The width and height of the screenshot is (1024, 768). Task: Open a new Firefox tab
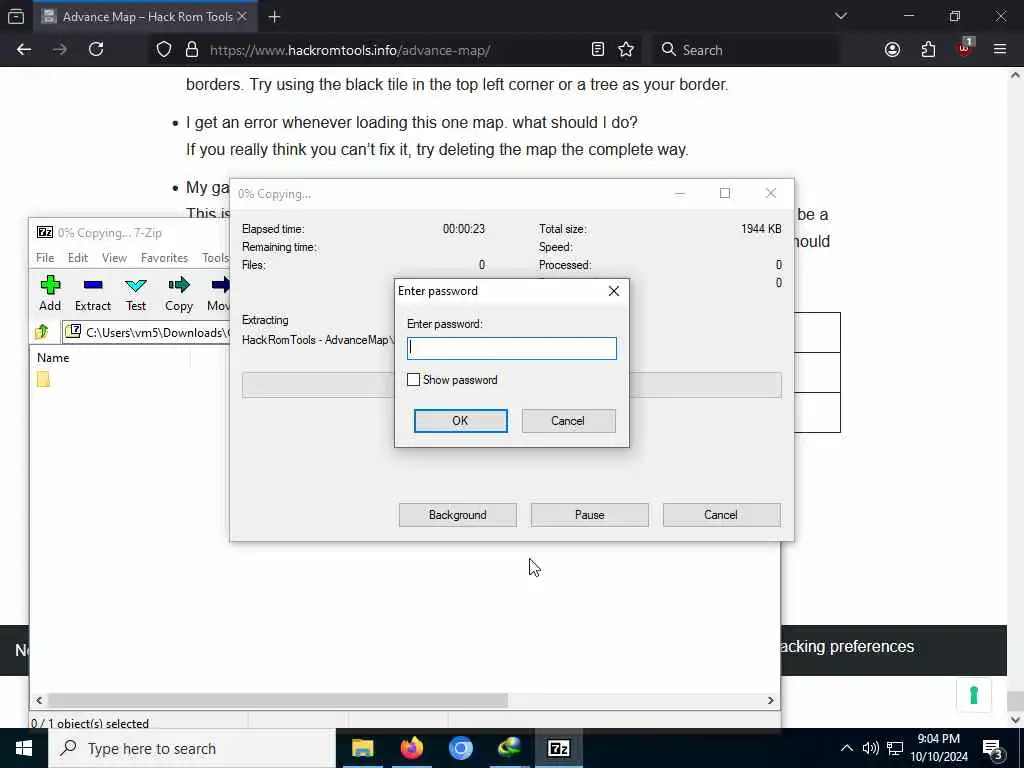pyautogui.click(x=274, y=17)
